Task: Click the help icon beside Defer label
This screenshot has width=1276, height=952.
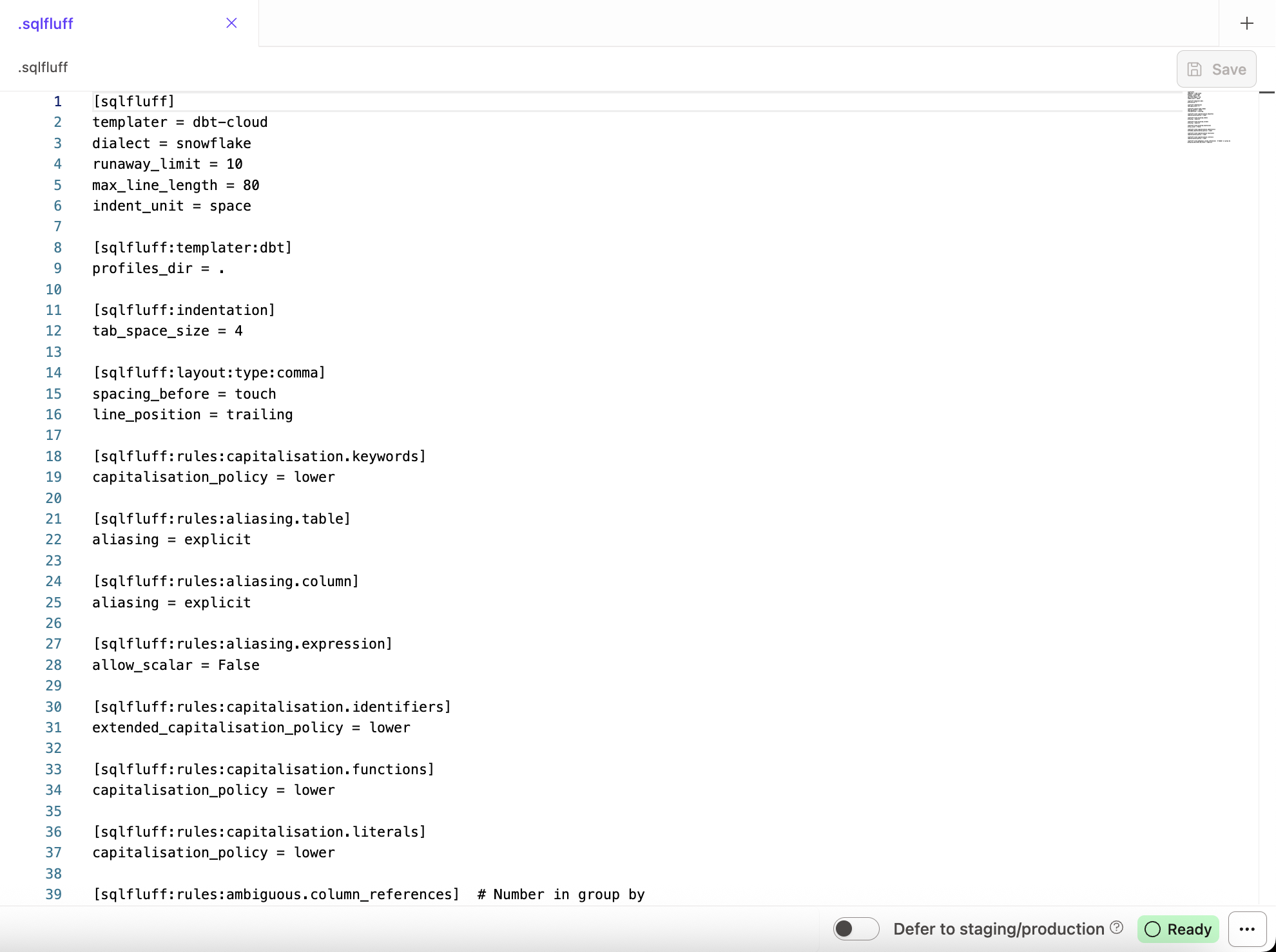Action: [1117, 928]
